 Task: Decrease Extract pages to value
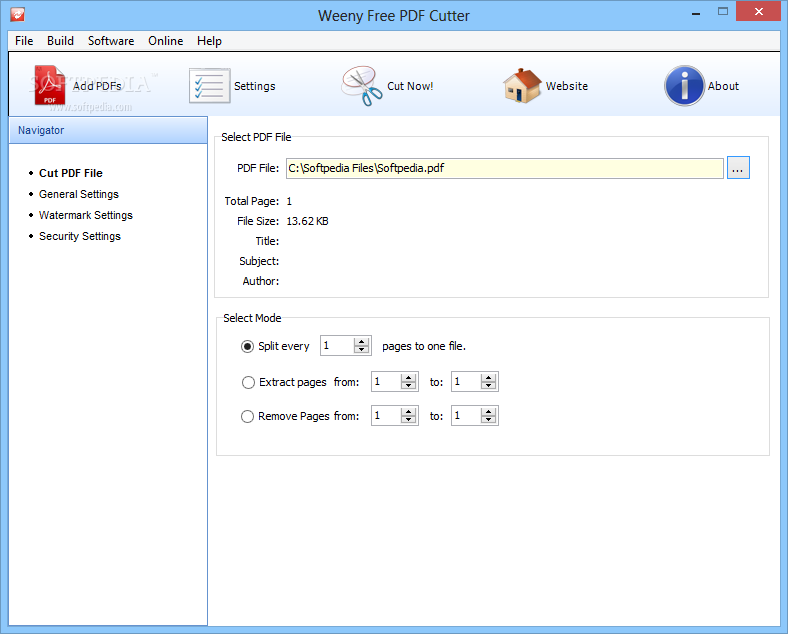pos(488,386)
